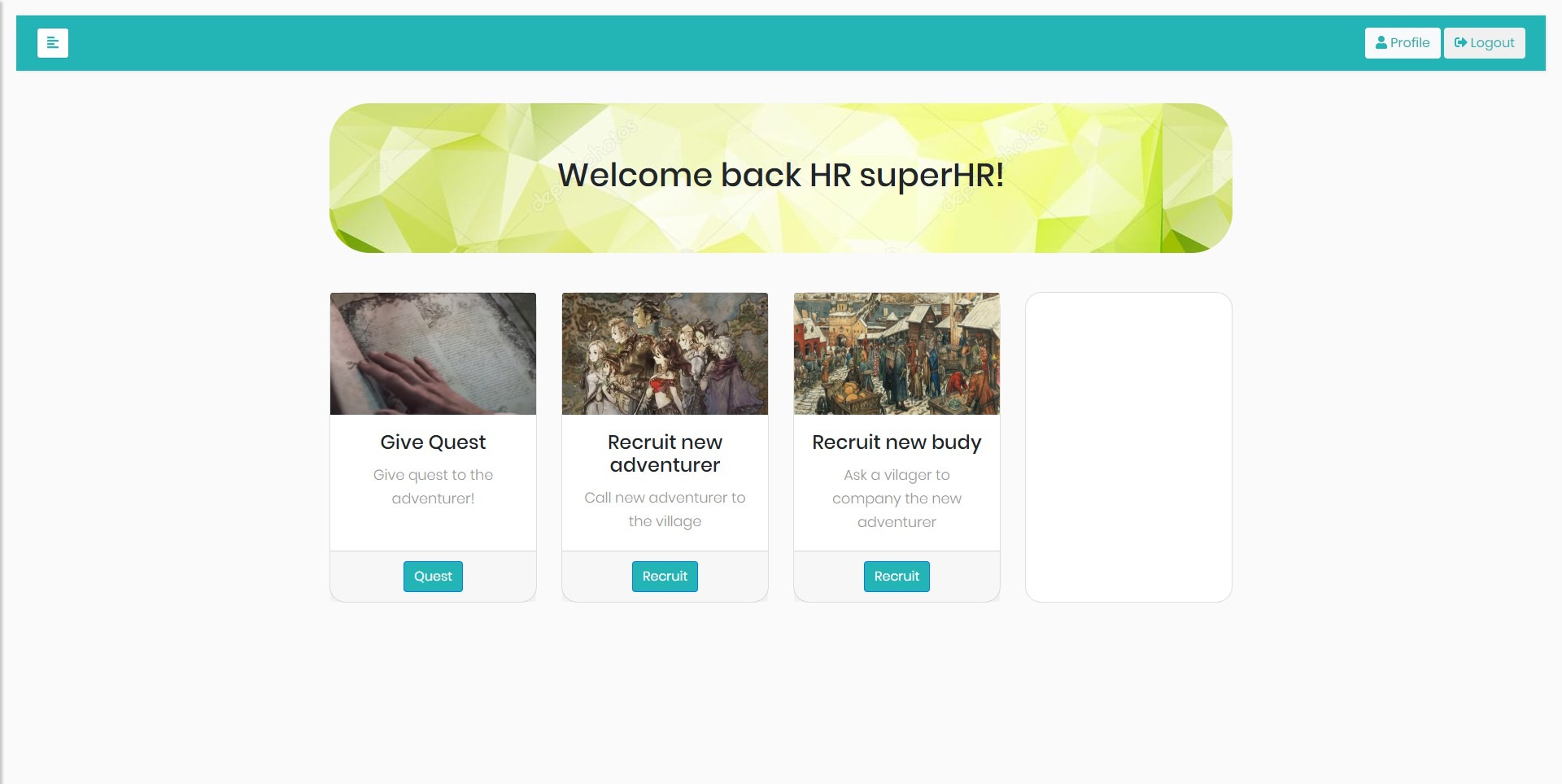Select the adventurers group artwork image

(665, 354)
